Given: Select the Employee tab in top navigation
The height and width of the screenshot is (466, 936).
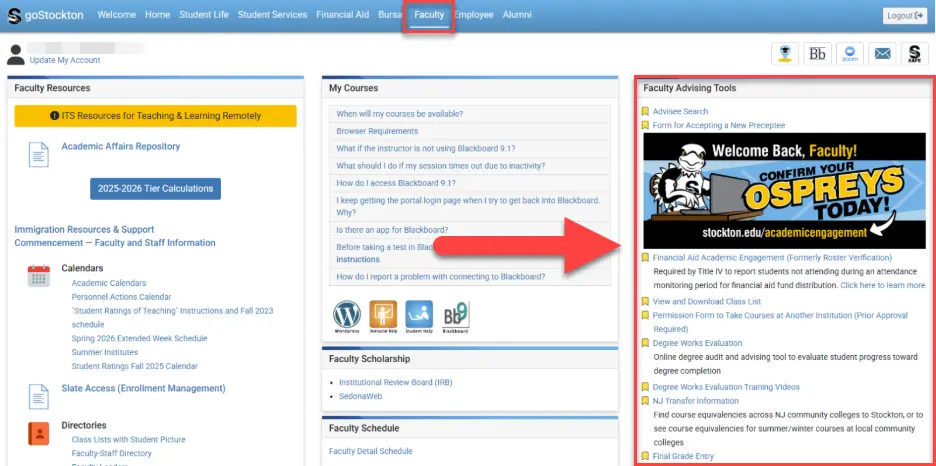Looking at the screenshot, I should pyautogui.click(x=473, y=15).
